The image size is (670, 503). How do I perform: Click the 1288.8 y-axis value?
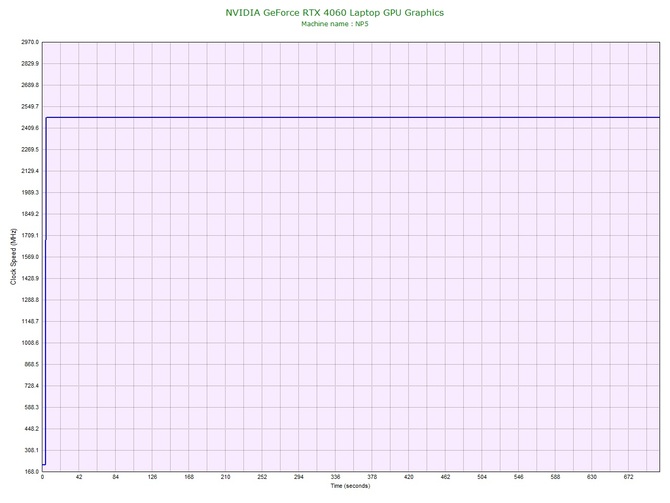click(30, 300)
